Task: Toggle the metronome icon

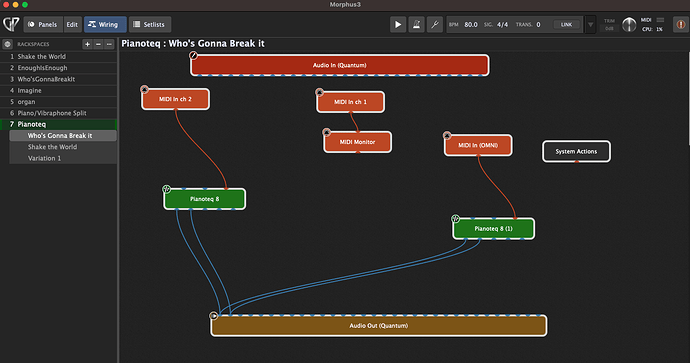Action: (x=416, y=25)
